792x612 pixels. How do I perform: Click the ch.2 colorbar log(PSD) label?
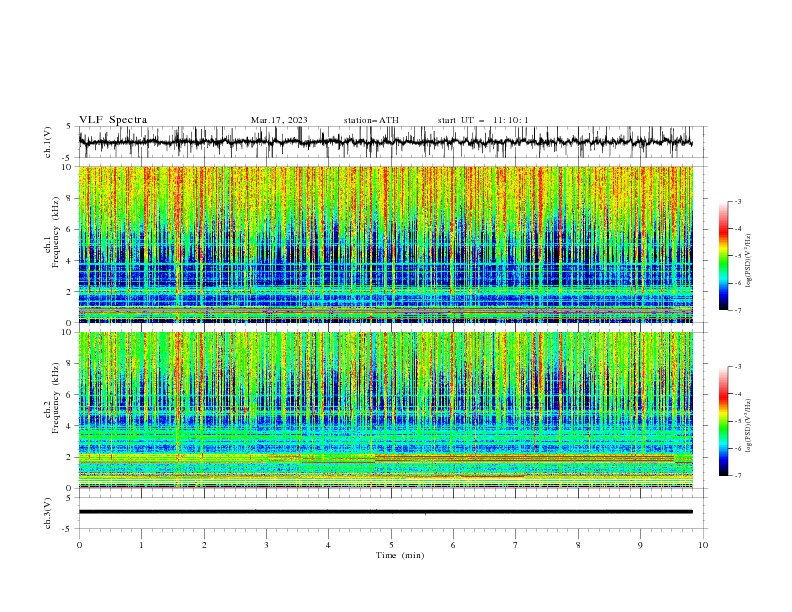748,426
